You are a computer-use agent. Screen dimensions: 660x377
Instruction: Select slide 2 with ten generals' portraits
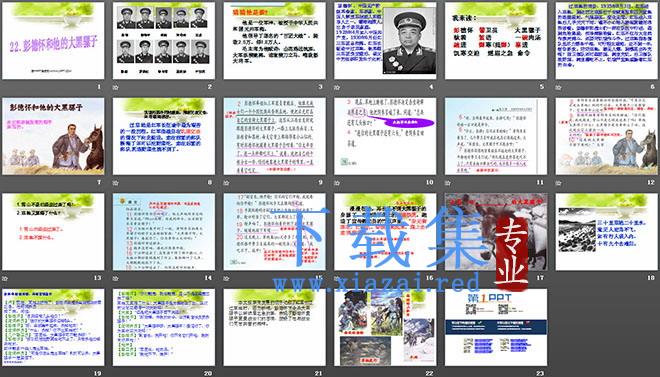pos(164,41)
